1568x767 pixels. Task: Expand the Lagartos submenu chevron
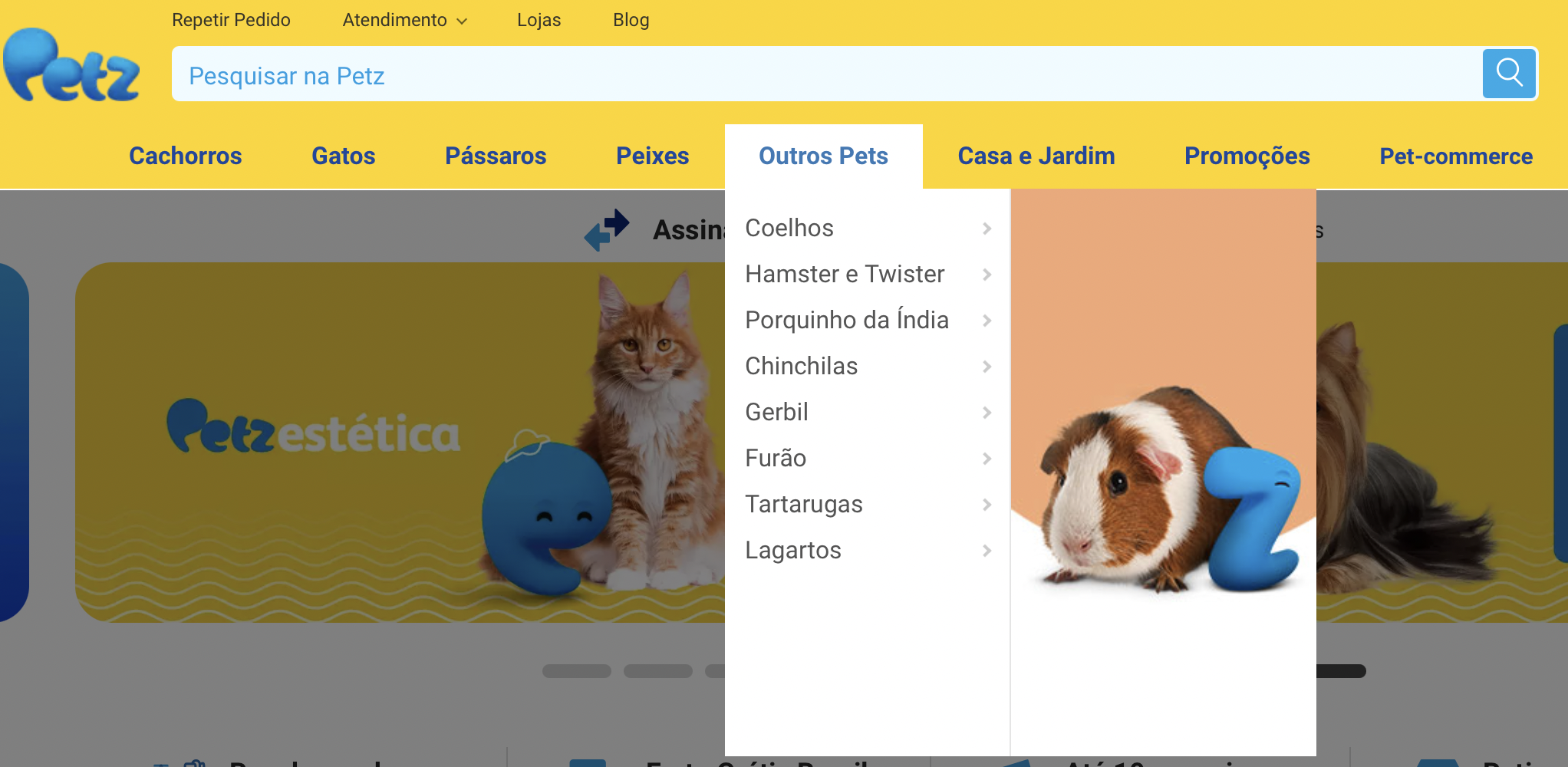pyautogui.click(x=987, y=551)
